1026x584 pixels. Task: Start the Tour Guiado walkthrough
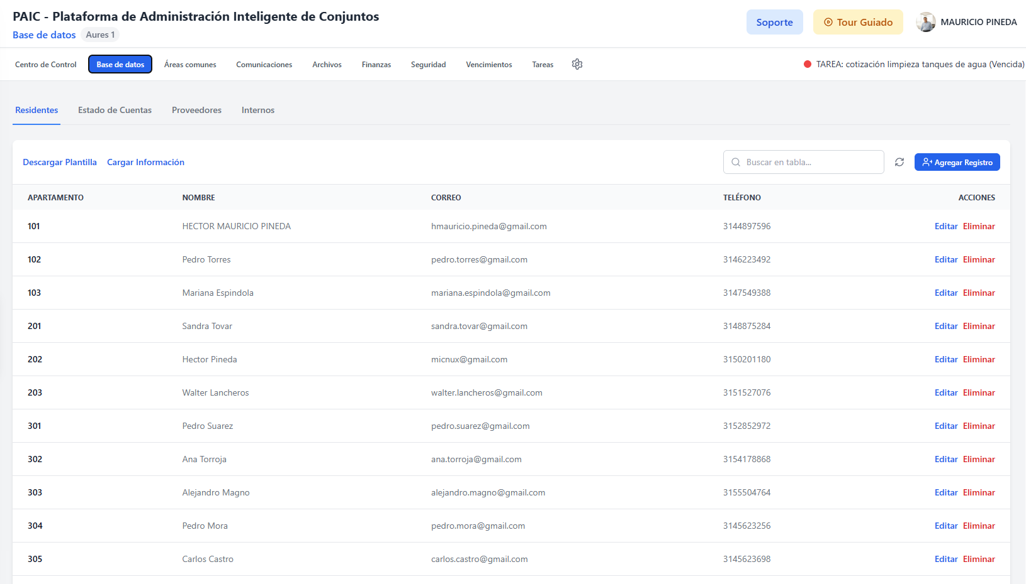click(857, 22)
